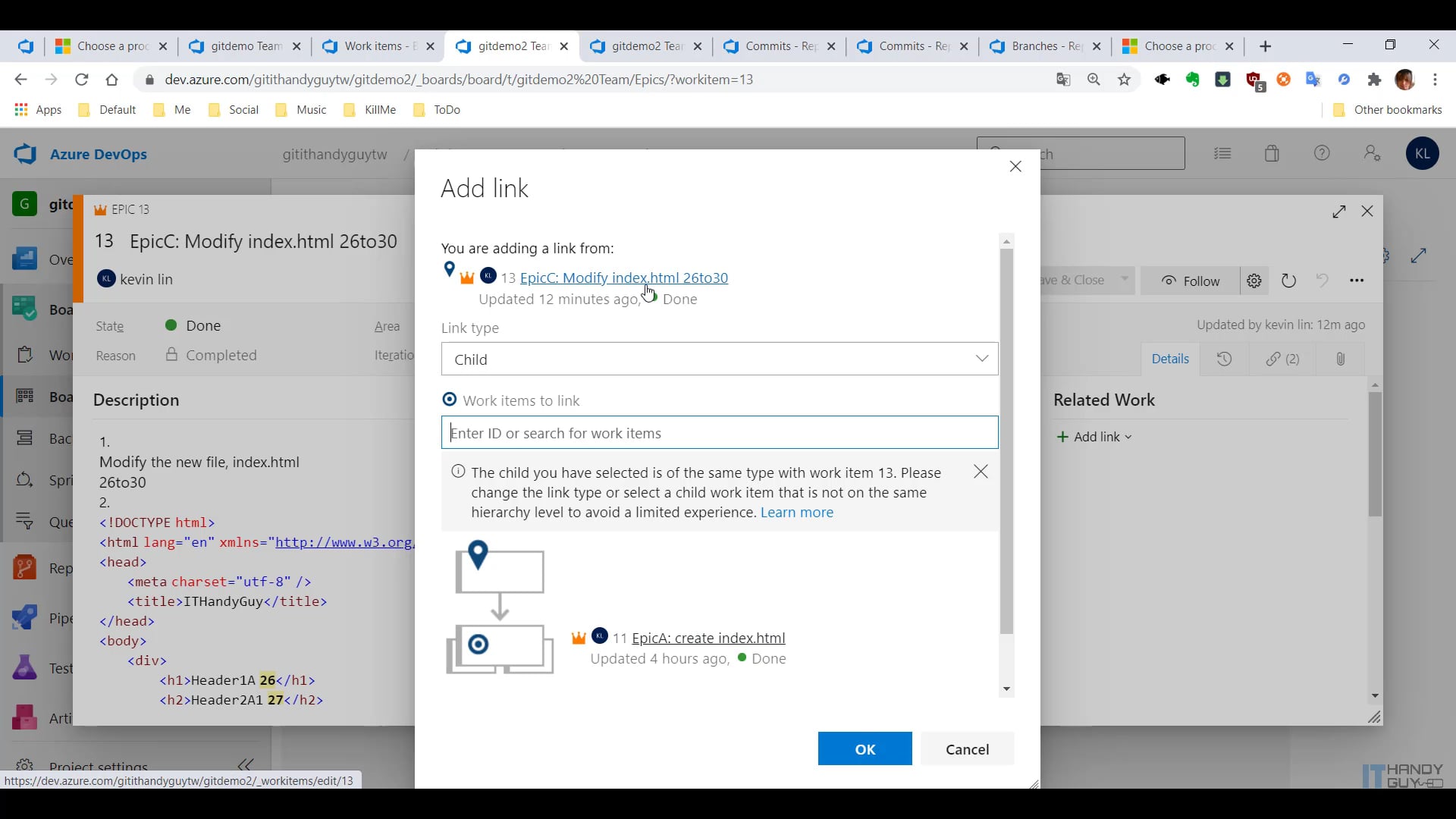The height and width of the screenshot is (819, 1456).
Task: Switch to the Details tab
Action: tap(1169, 359)
